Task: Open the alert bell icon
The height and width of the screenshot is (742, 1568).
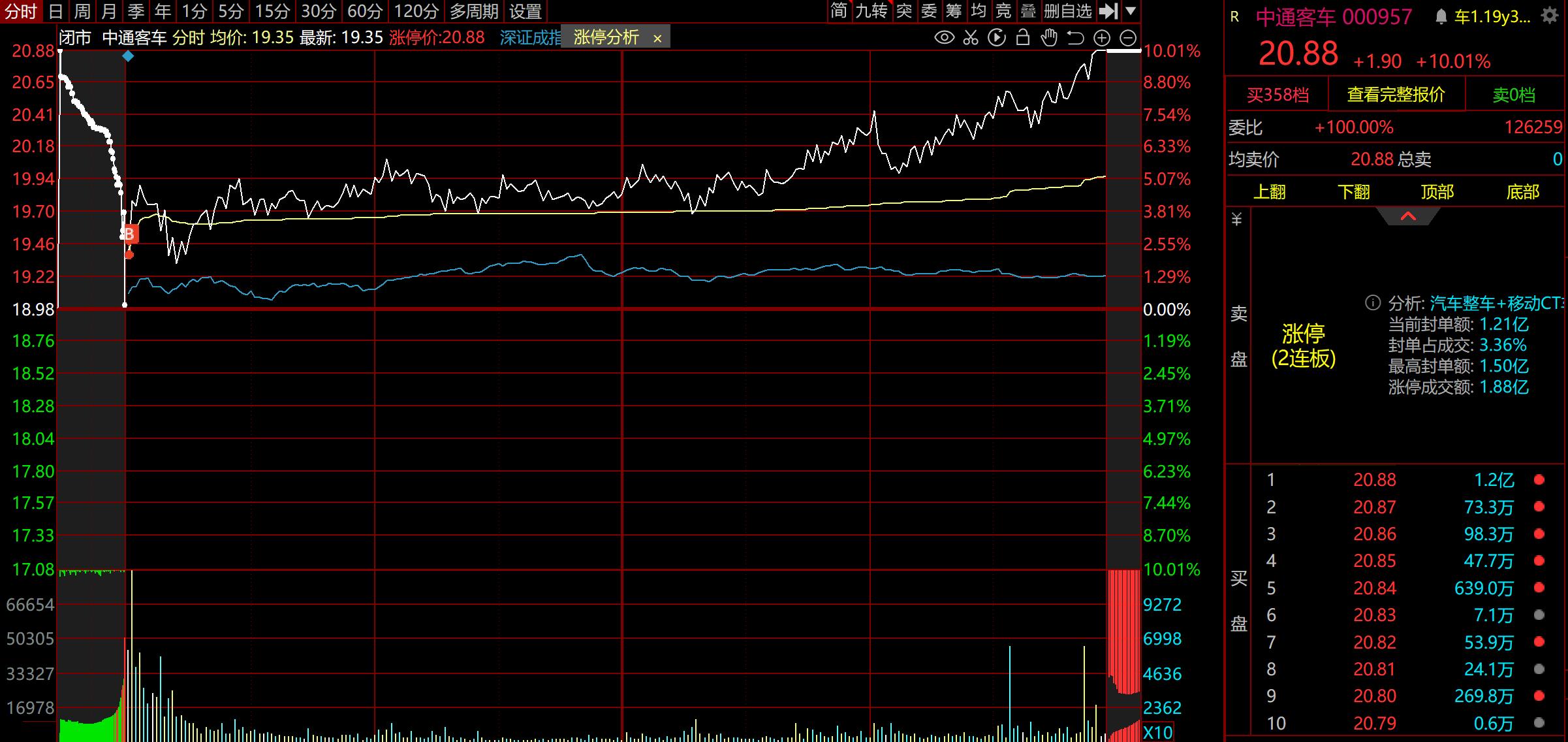Action: (1441, 17)
